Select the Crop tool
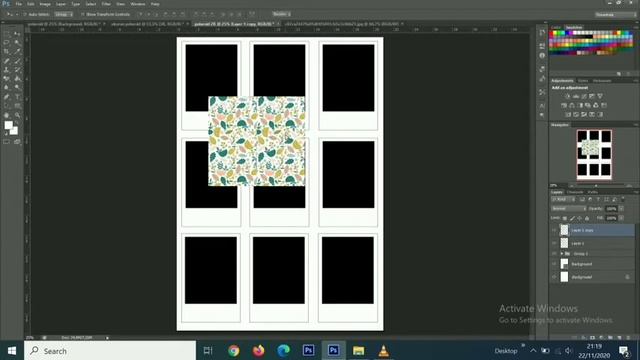Viewport: 640px width, 360px height. tap(7, 51)
